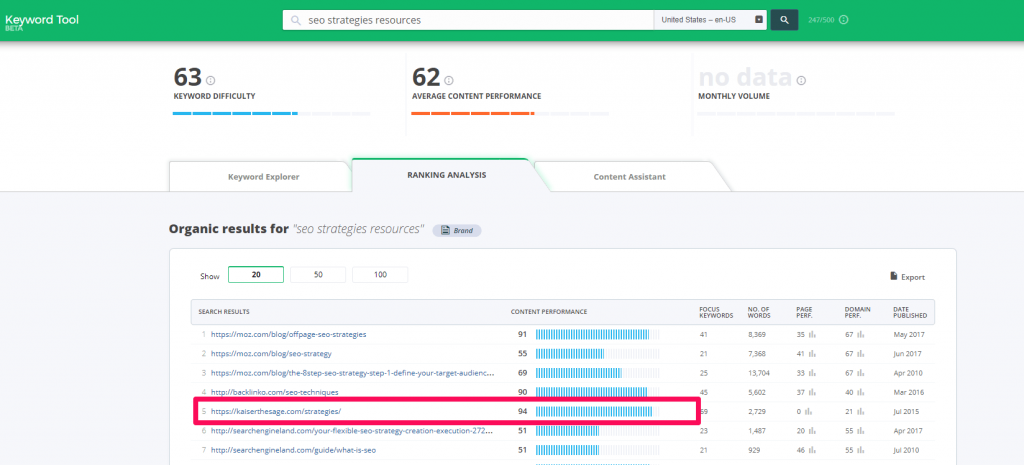The image size is (1024, 465).
Task: Open kaiserthesage.com/strategies link
Action: click(276, 411)
